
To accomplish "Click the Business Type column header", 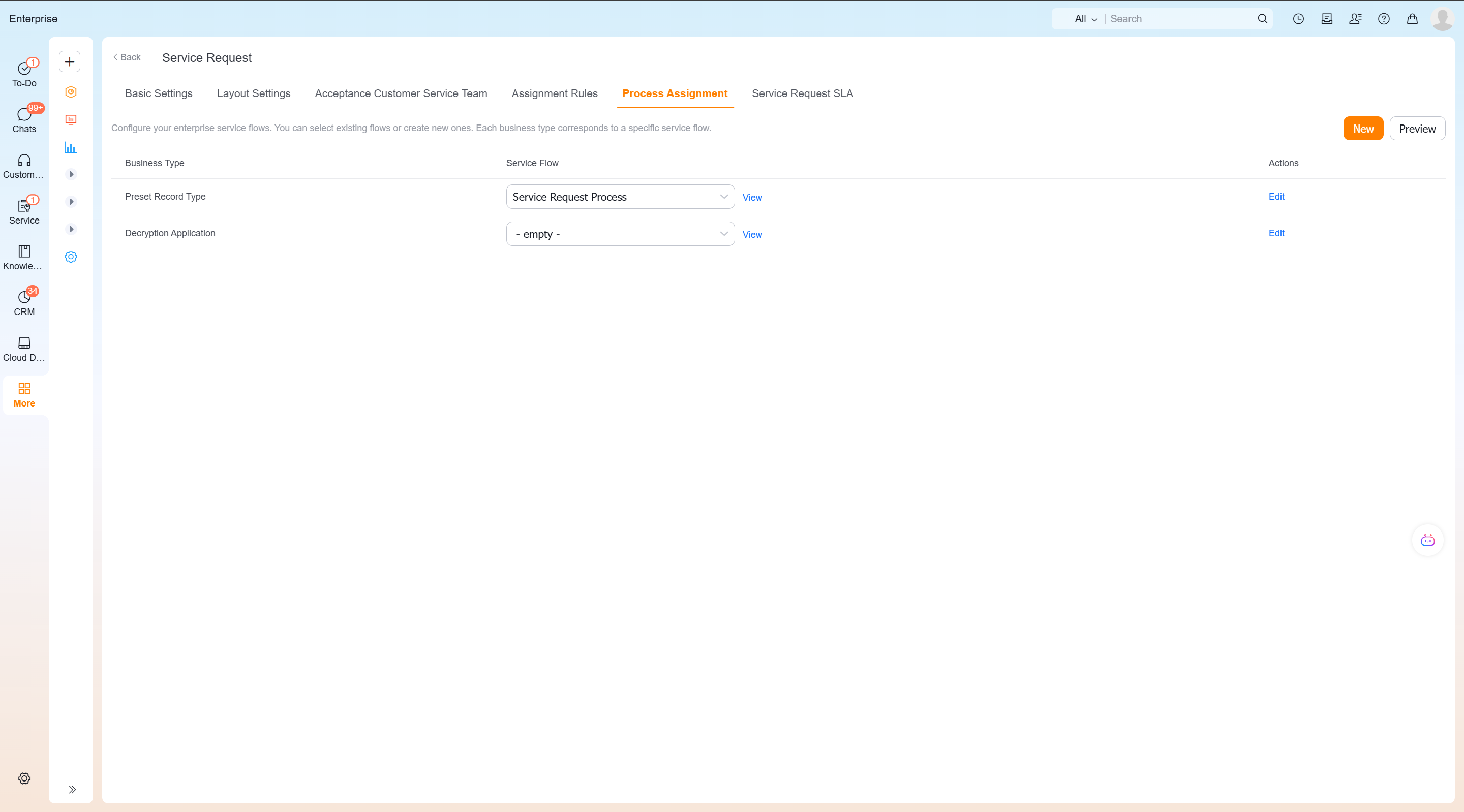I will pyautogui.click(x=154, y=163).
